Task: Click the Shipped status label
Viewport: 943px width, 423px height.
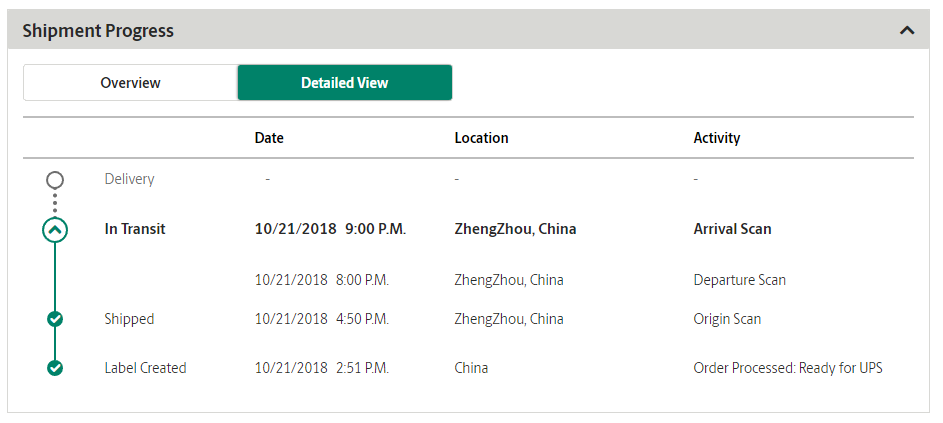Action: click(x=129, y=319)
